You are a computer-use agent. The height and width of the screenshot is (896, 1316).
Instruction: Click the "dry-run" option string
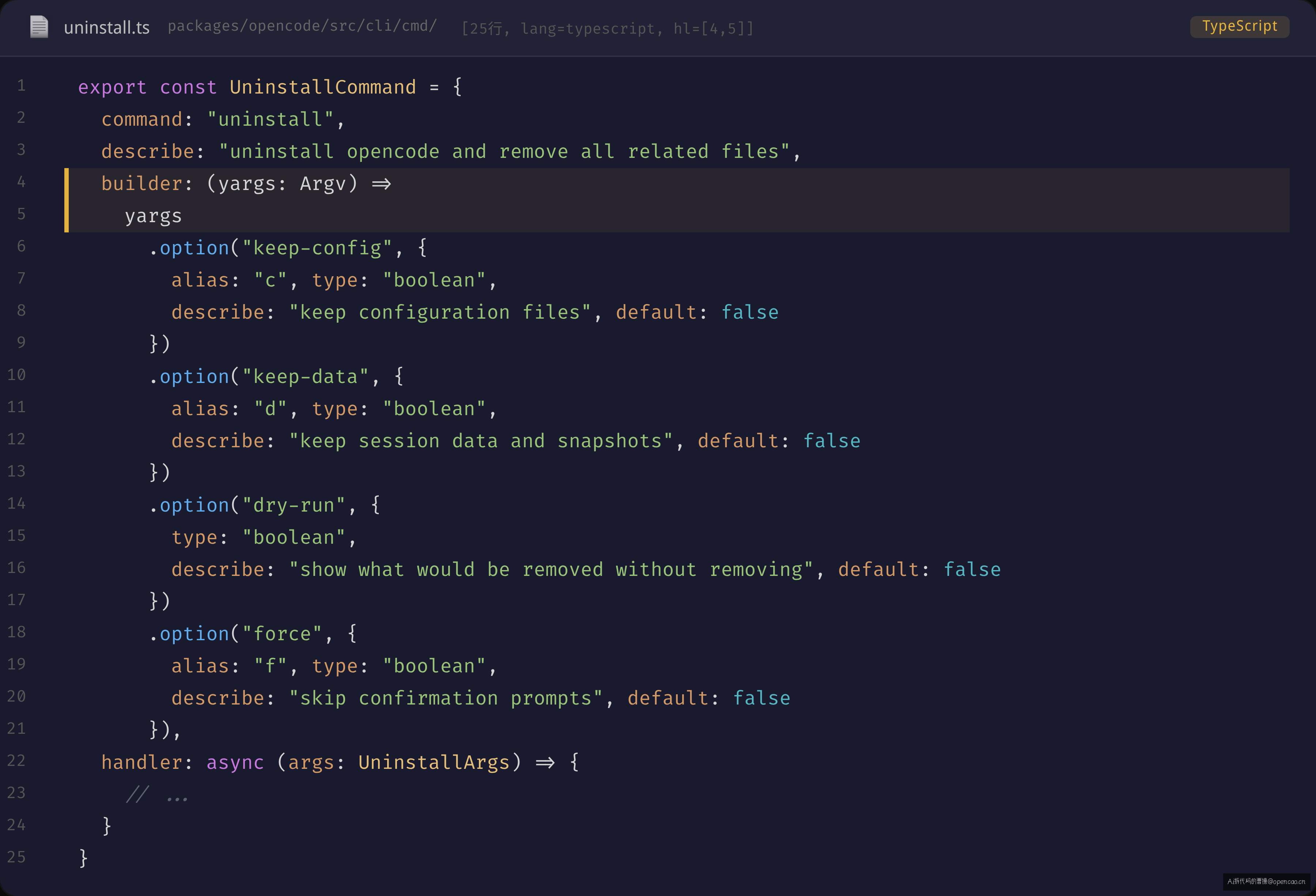(x=293, y=505)
